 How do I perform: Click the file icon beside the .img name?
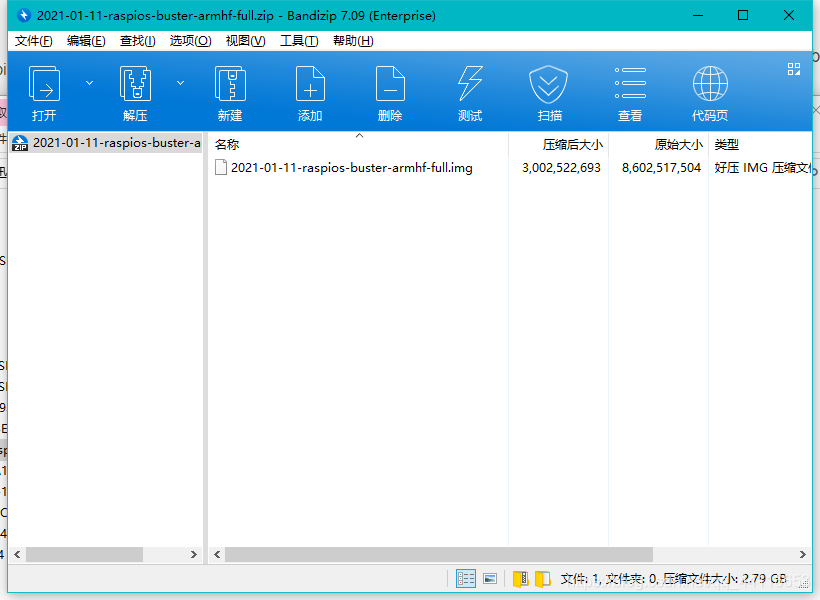click(221, 167)
